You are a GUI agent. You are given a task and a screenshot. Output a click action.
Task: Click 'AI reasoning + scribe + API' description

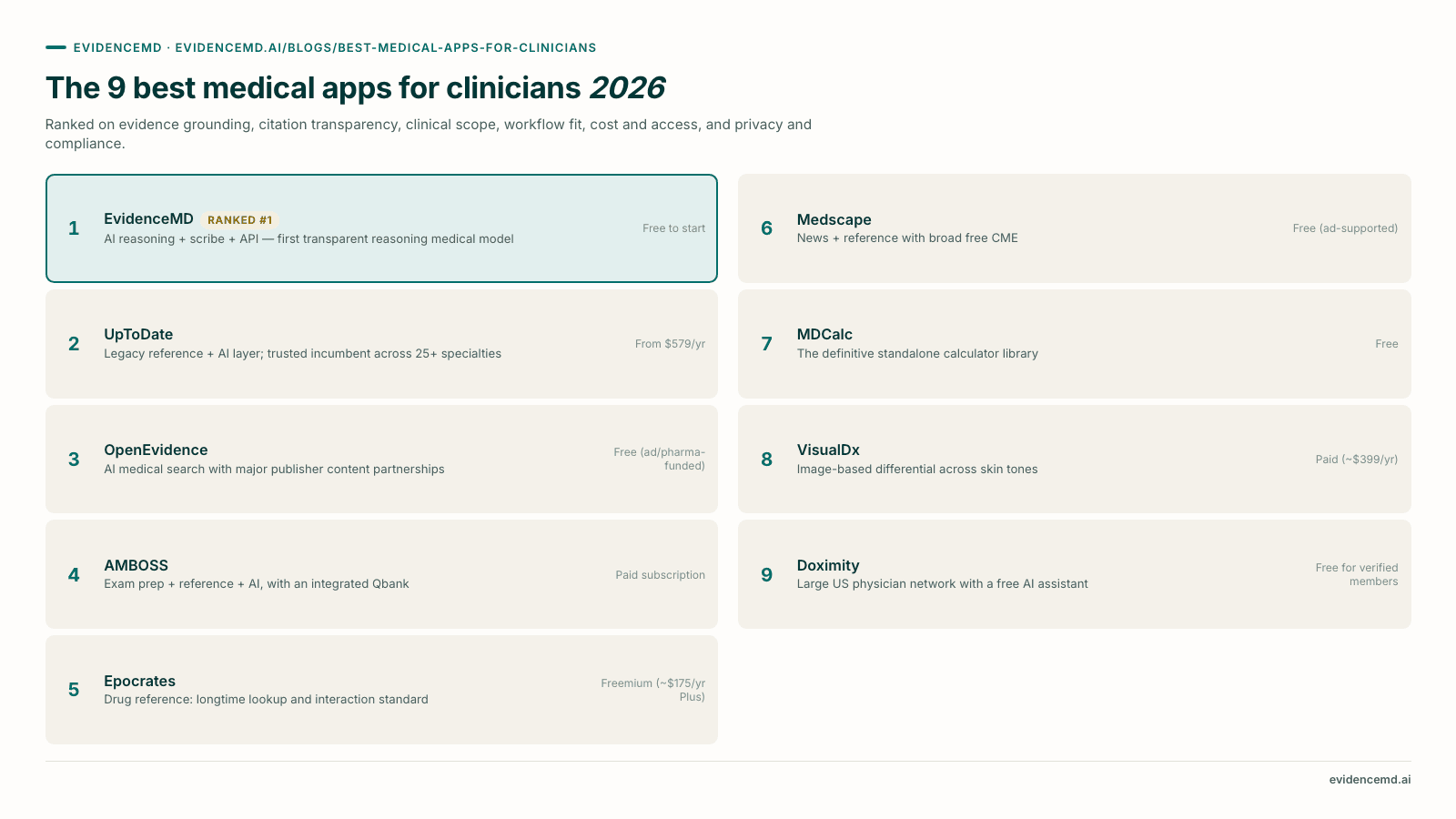[308, 239]
